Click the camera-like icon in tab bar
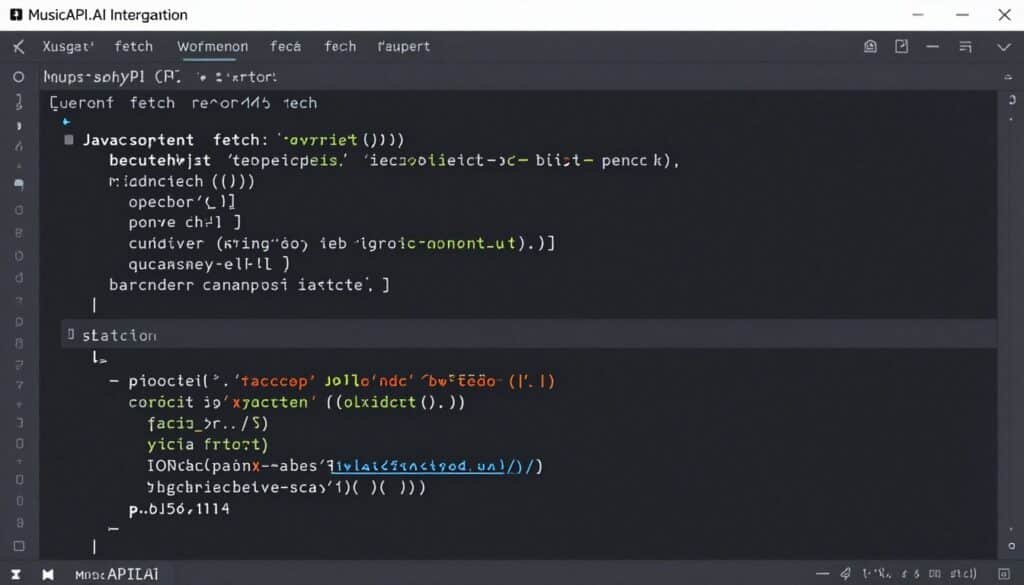Screen dimensions: 1024x585 (x=871, y=46)
